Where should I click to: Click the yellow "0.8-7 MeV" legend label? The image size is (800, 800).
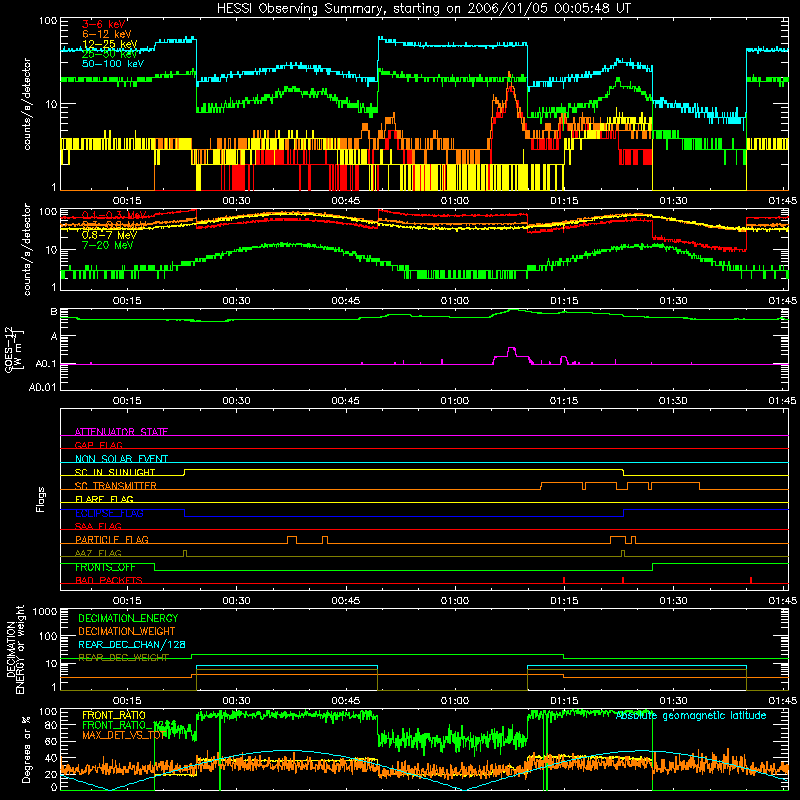[x=109, y=235]
